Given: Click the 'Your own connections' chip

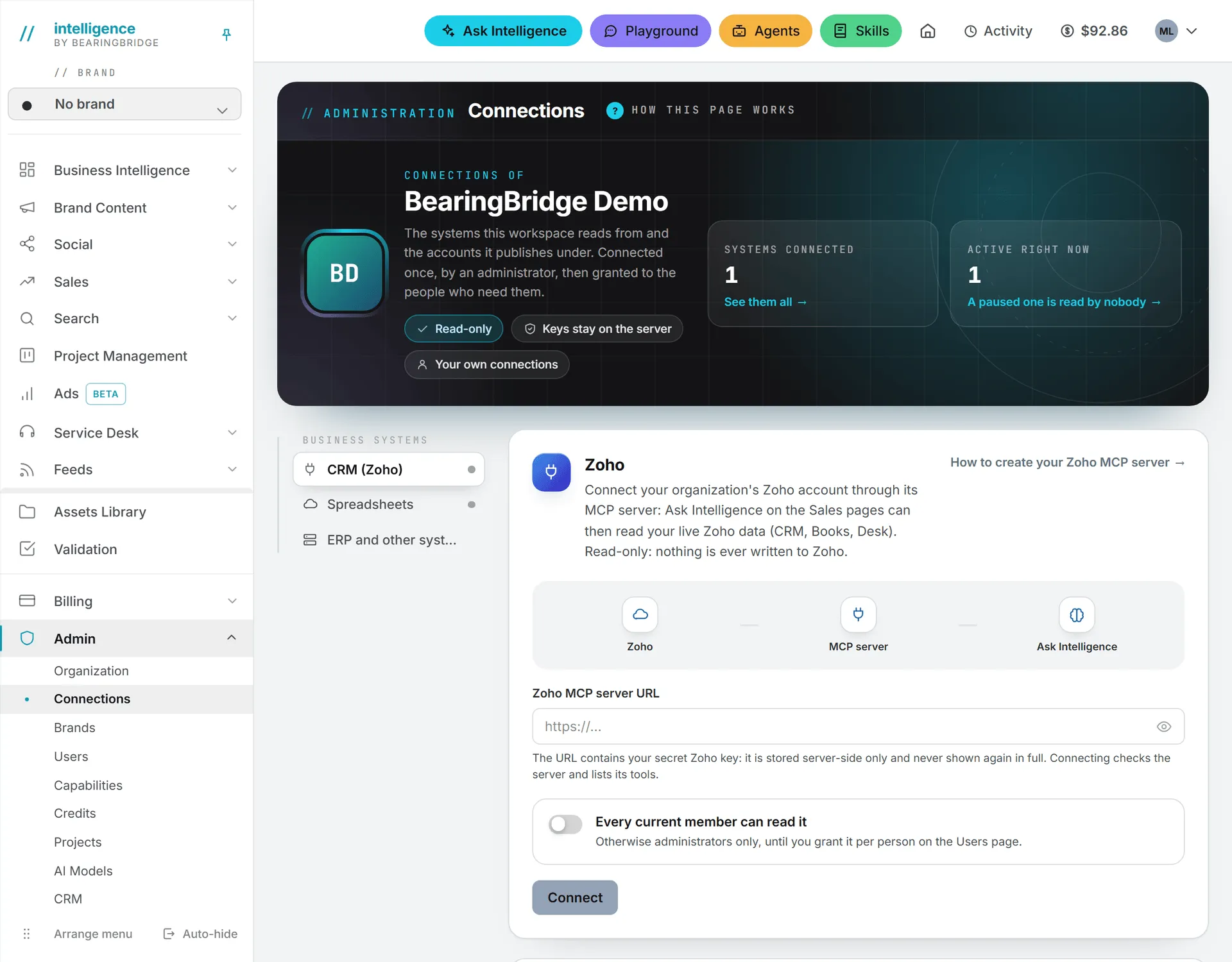Looking at the screenshot, I should (x=487, y=364).
